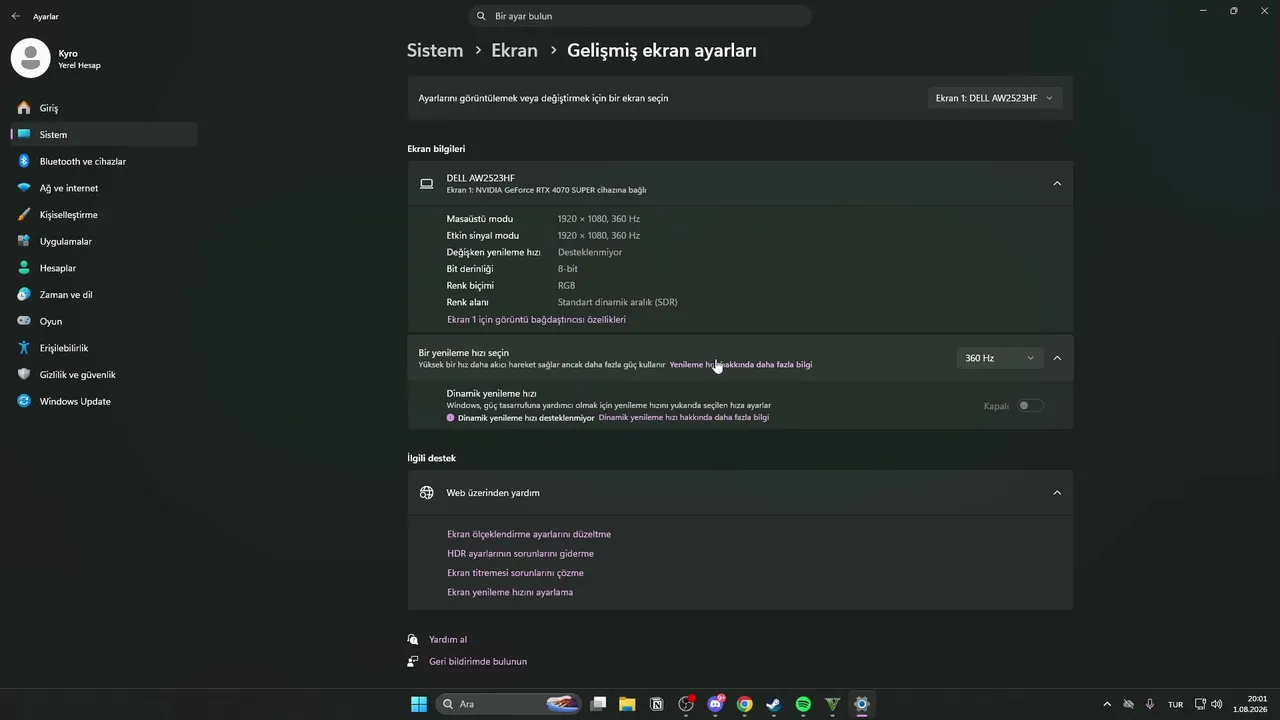Click the 'Masaüstü modu' 1920 × 1080, 360 Hz value

(x=598, y=219)
